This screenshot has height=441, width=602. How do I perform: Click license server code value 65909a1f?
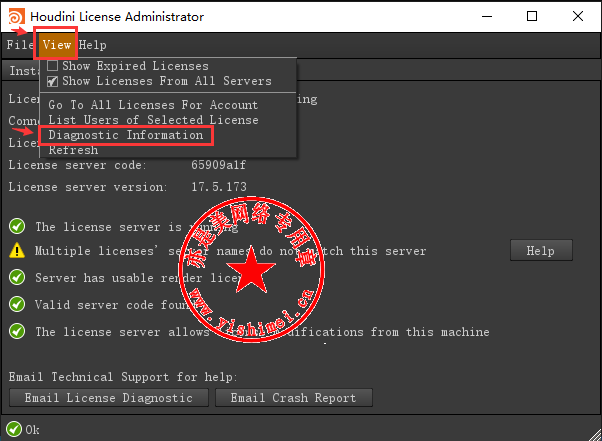pos(218,165)
